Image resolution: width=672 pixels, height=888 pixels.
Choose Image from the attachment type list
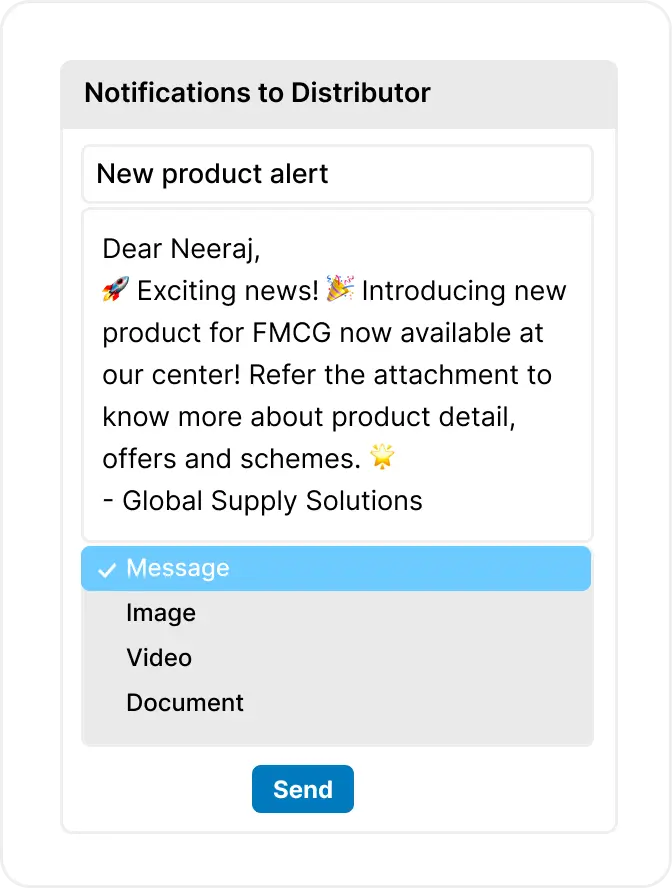[x=160, y=613]
